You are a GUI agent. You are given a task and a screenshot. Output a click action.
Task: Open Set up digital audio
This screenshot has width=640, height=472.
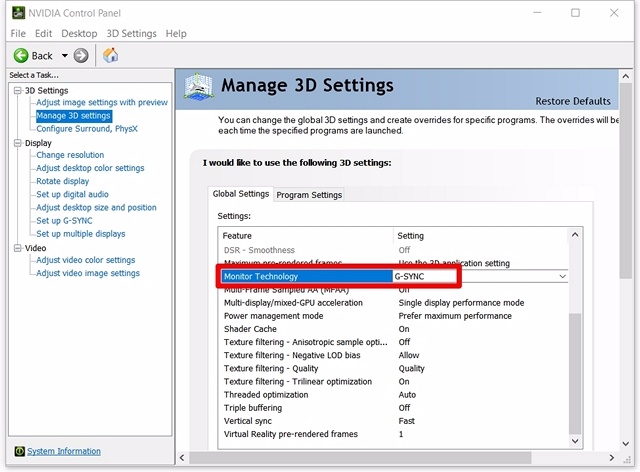72,194
